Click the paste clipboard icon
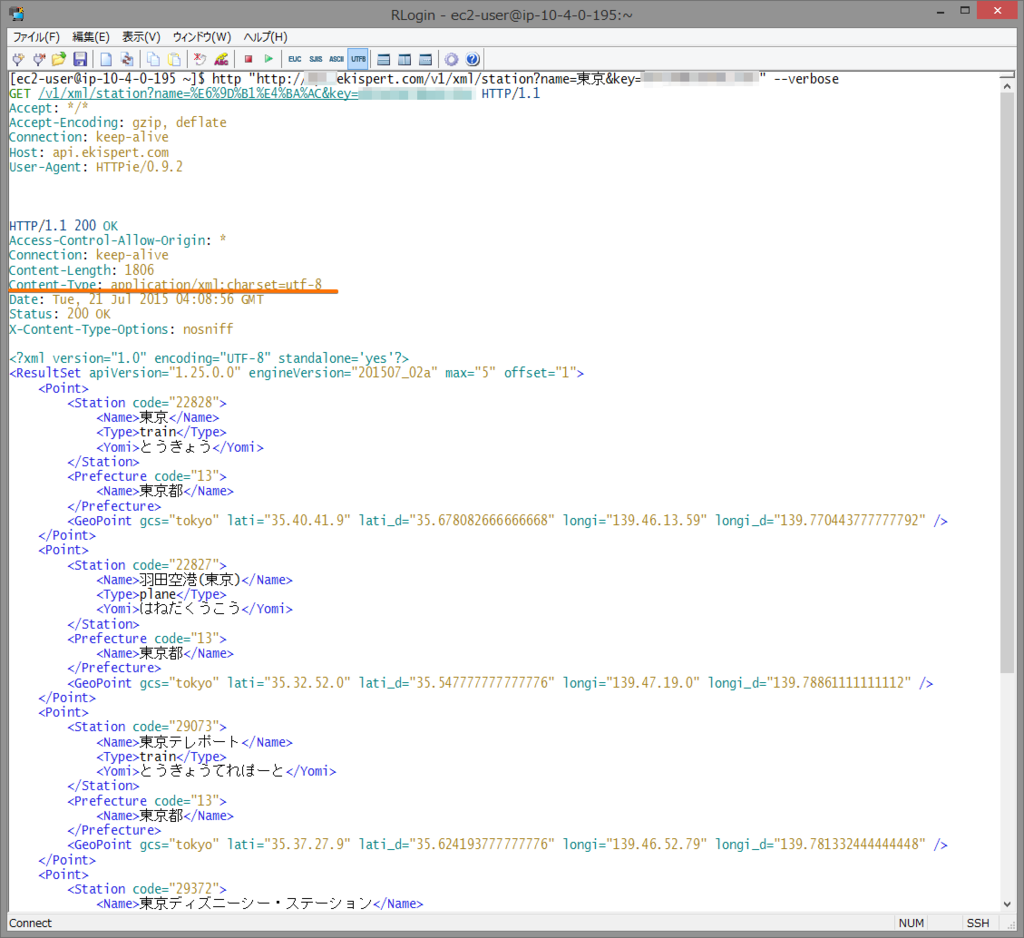Screen dimensions: 1024x938 pyautogui.click(x=174, y=59)
